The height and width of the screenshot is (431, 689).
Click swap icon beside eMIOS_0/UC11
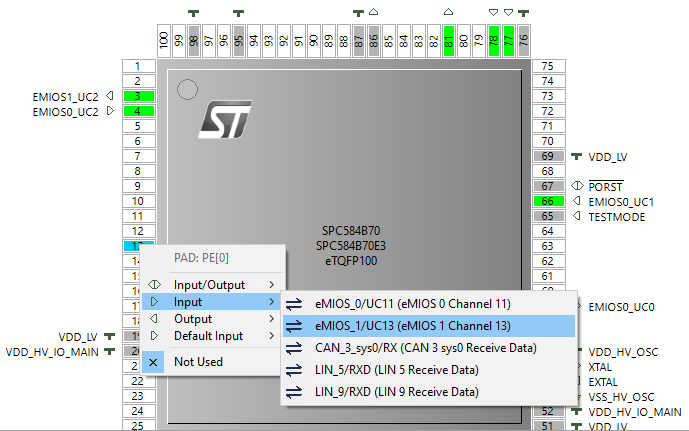294,304
